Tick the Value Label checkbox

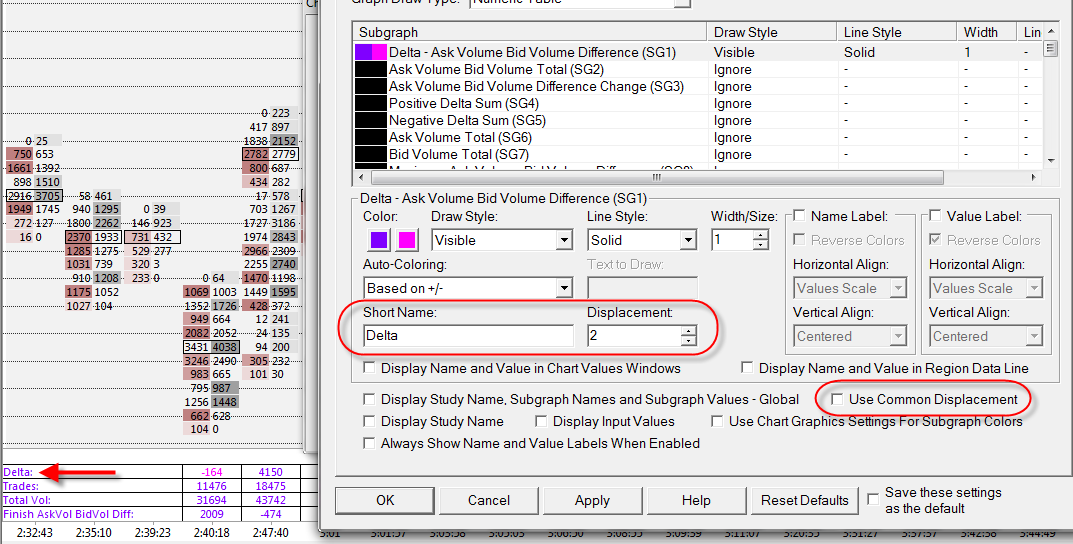click(x=935, y=217)
